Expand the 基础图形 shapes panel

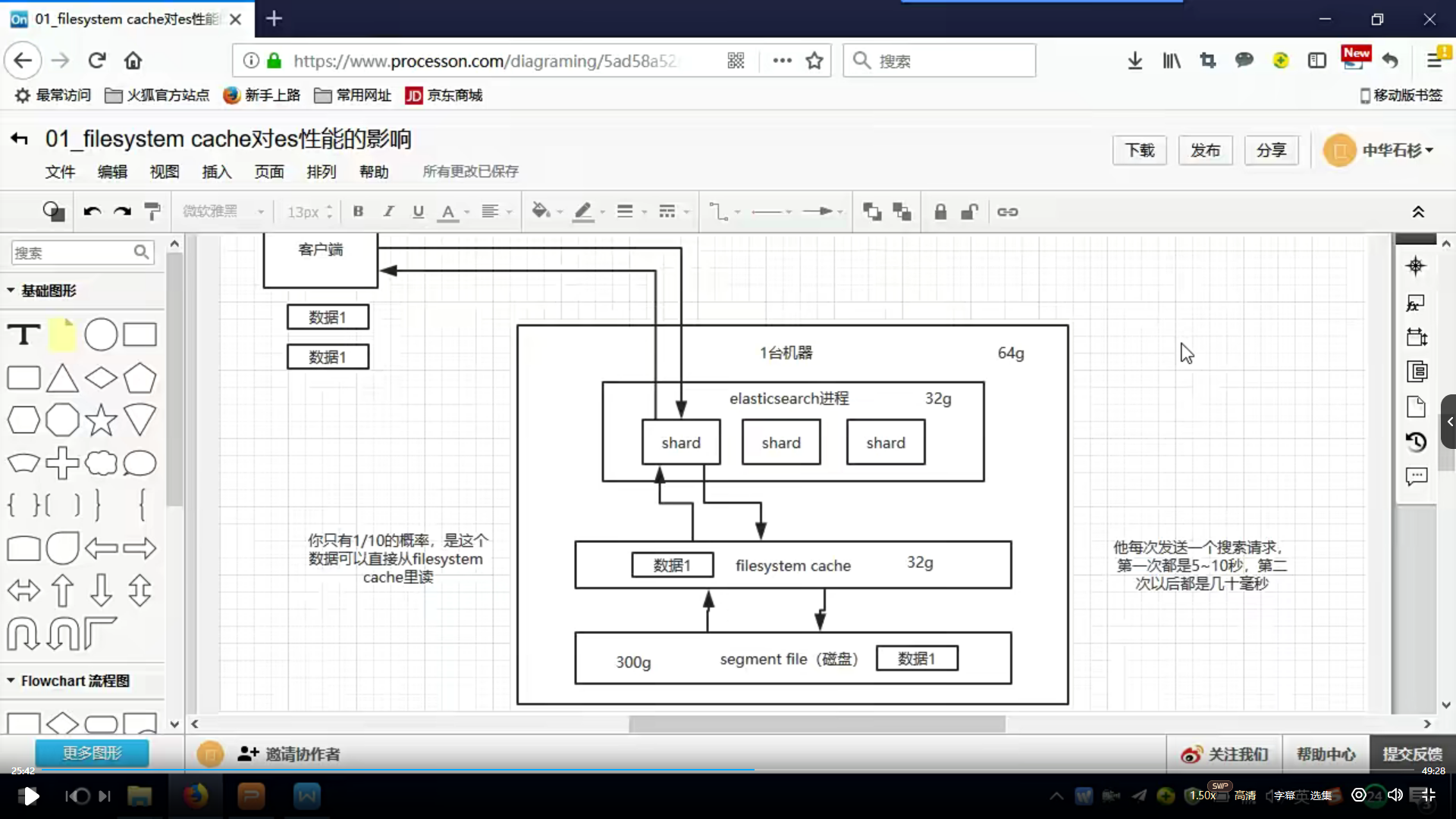(10, 290)
